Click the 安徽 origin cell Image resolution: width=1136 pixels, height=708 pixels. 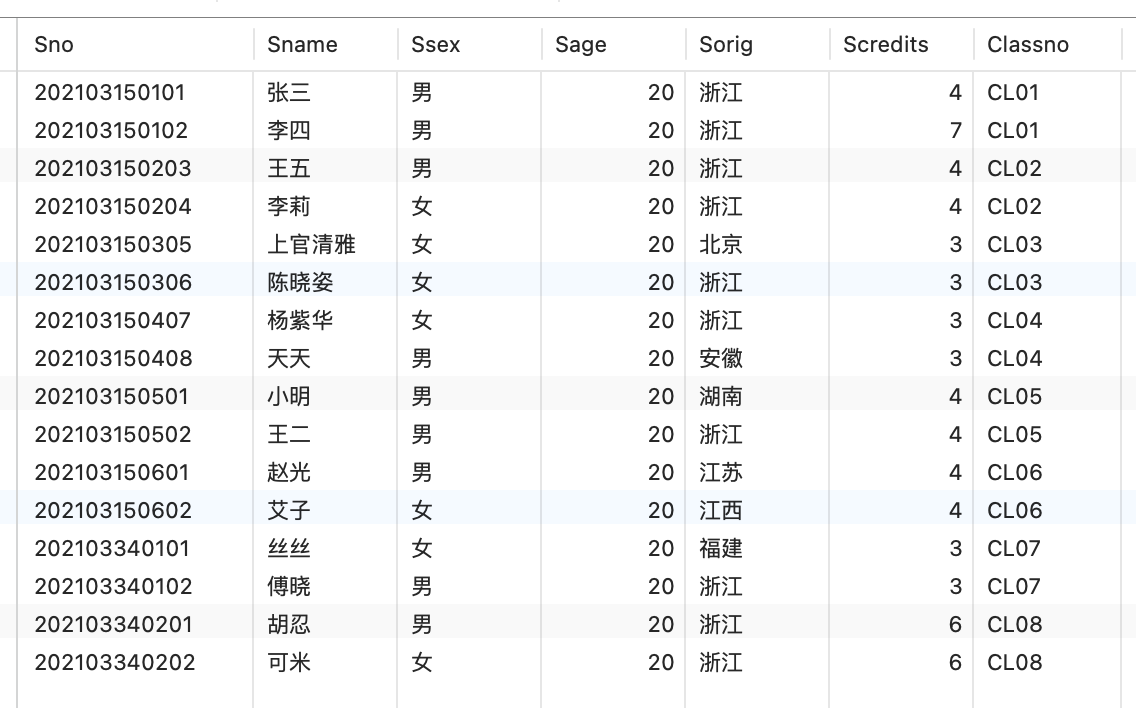point(721,359)
